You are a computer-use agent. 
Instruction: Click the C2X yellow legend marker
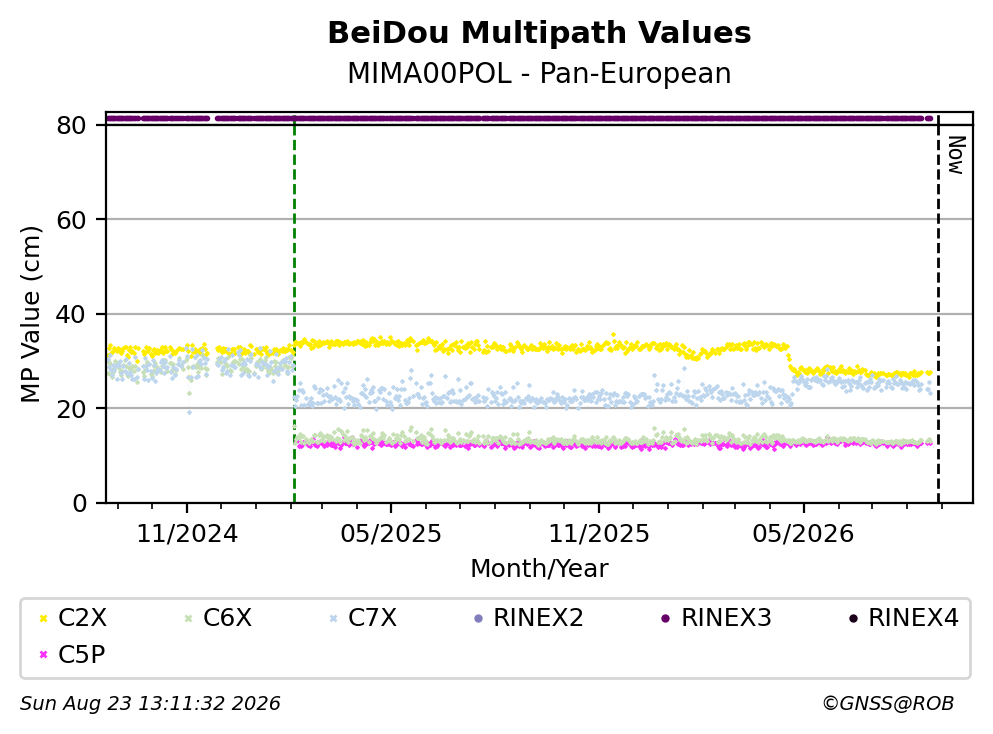(43, 619)
